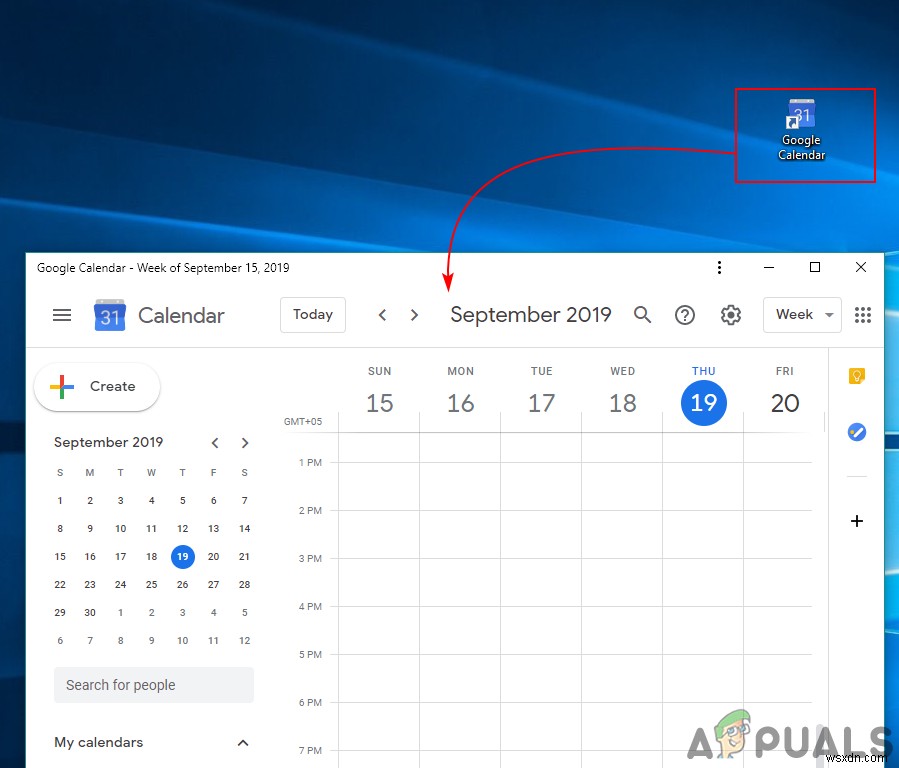Open the Google apps grid
Viewport: 899px width, 768px height.
[x=863, y=315]
